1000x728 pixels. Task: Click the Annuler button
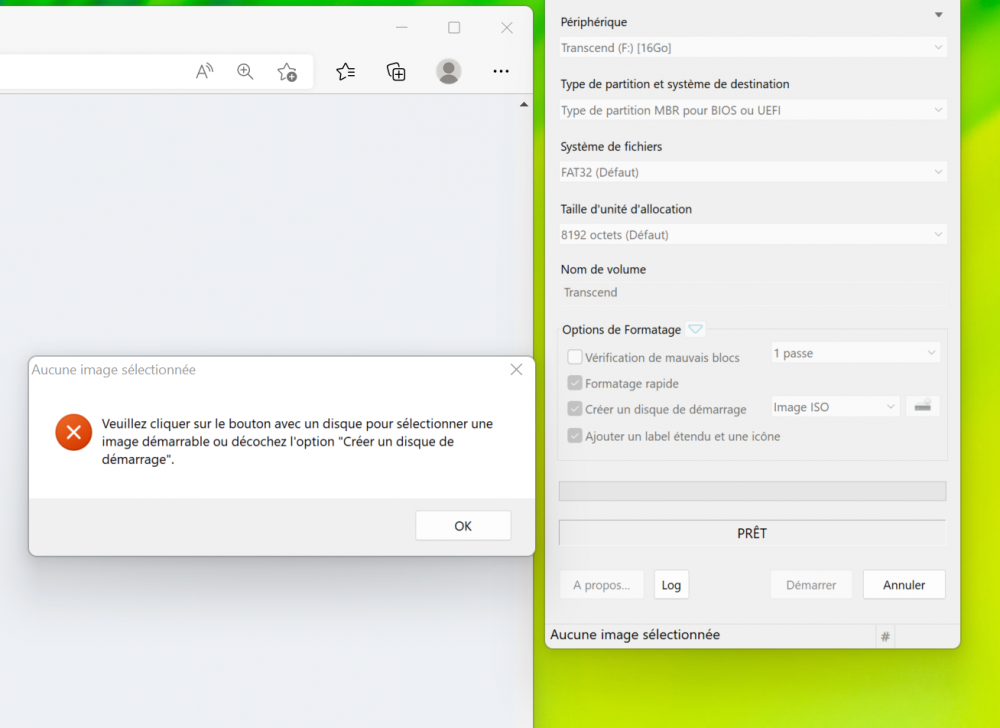(x=904, y=585)
